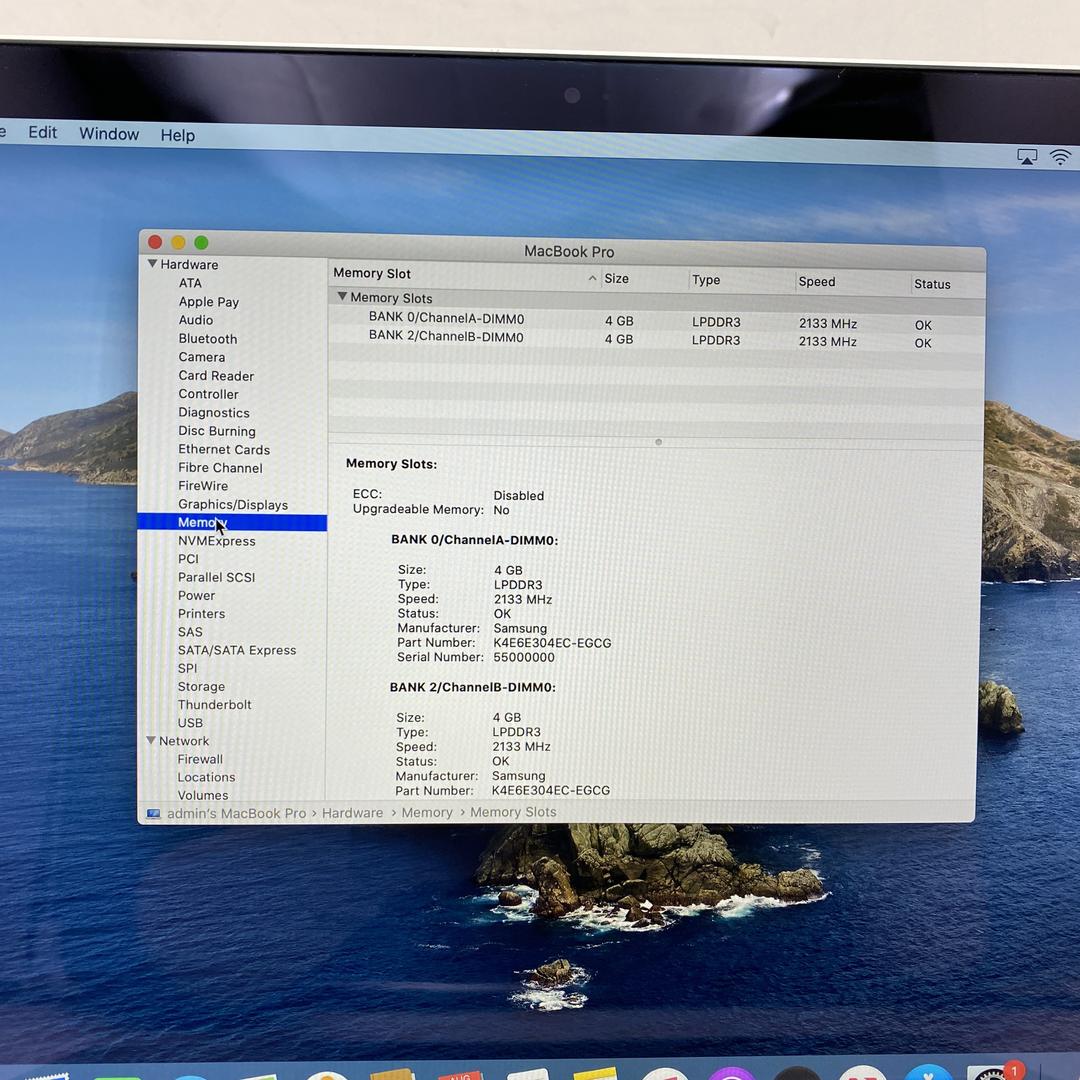Select NVMExpress in the sidebar

(x=216, y=541)
